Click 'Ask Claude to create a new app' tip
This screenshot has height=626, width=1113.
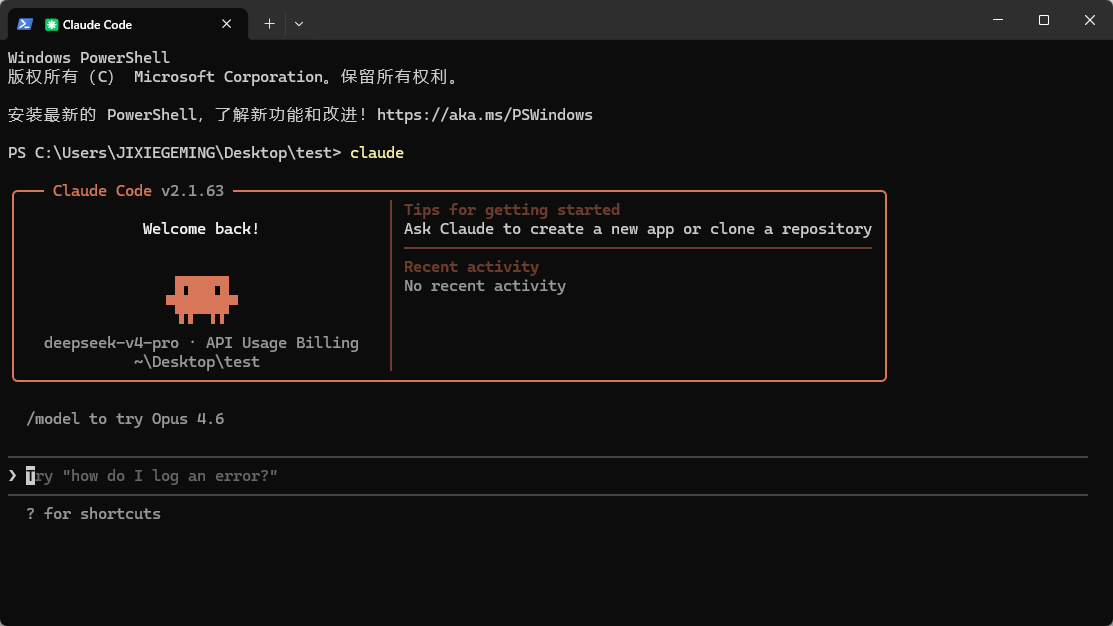tap(637, 229)
